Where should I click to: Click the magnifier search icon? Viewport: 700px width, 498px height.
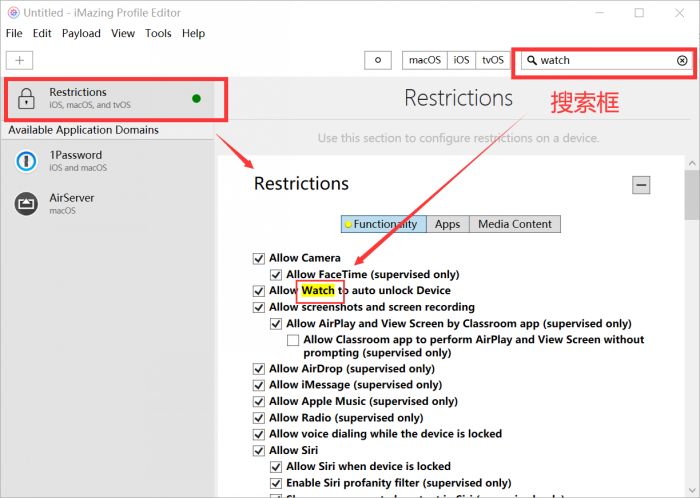point(531,60)
